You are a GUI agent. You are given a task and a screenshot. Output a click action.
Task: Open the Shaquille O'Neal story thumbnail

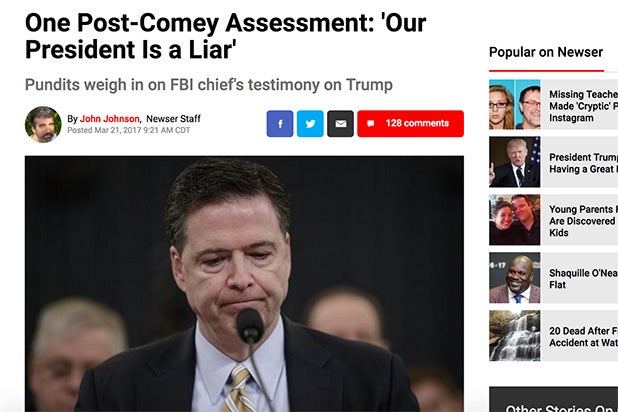(x=515, y=278)
